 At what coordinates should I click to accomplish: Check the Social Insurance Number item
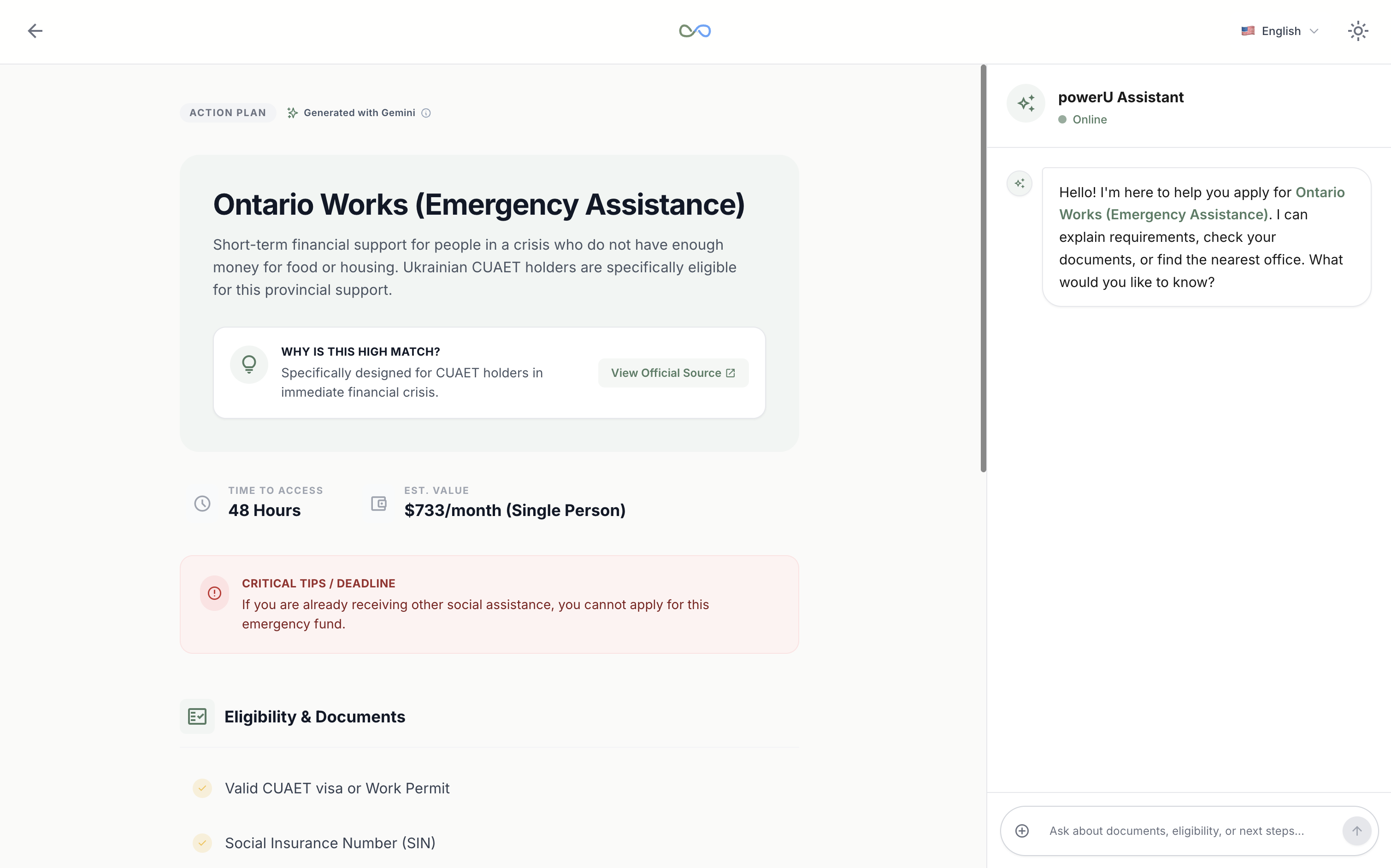pyautogui.click(x=202, y=843)
